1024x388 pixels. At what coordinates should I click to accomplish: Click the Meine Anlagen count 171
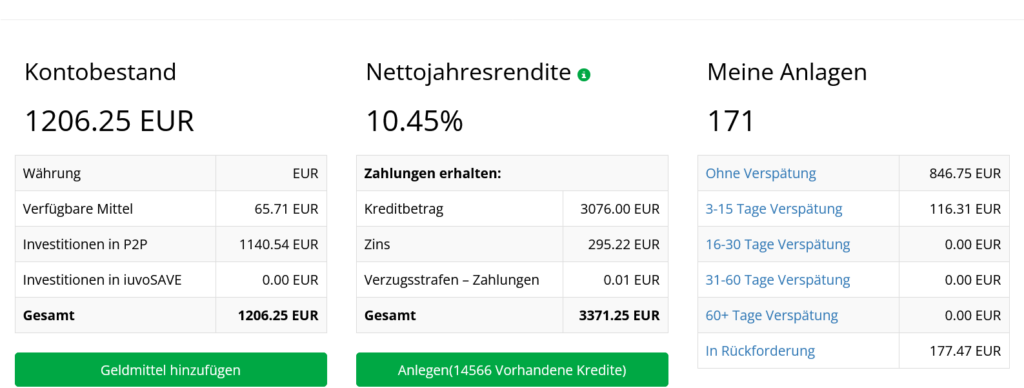(730, 121)
